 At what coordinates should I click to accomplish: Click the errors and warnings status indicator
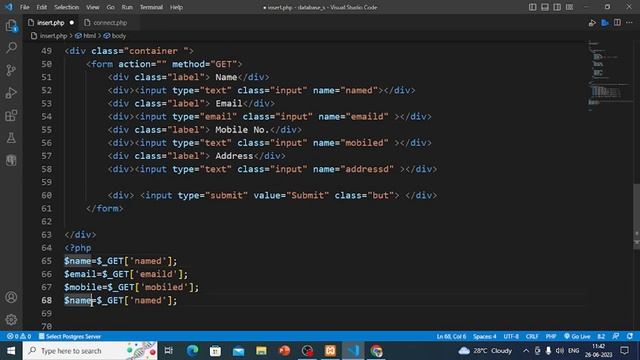(19, 336)
